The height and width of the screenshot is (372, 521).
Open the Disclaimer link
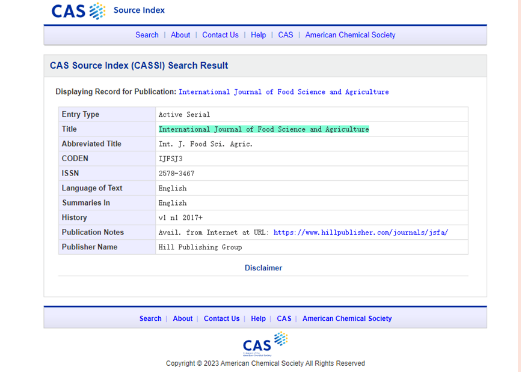click(263, 268)
